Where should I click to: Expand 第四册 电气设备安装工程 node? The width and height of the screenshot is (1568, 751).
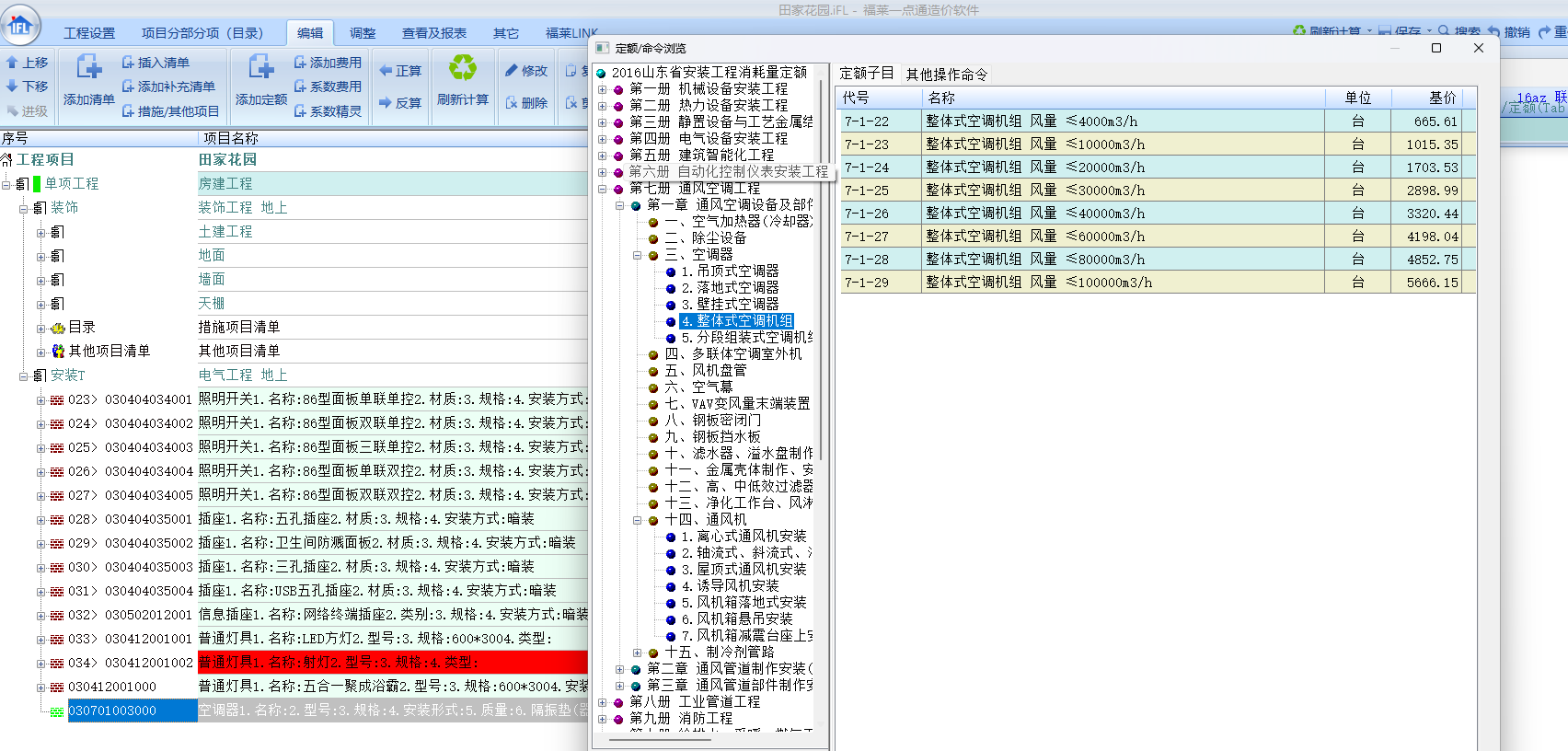[603, 139]
